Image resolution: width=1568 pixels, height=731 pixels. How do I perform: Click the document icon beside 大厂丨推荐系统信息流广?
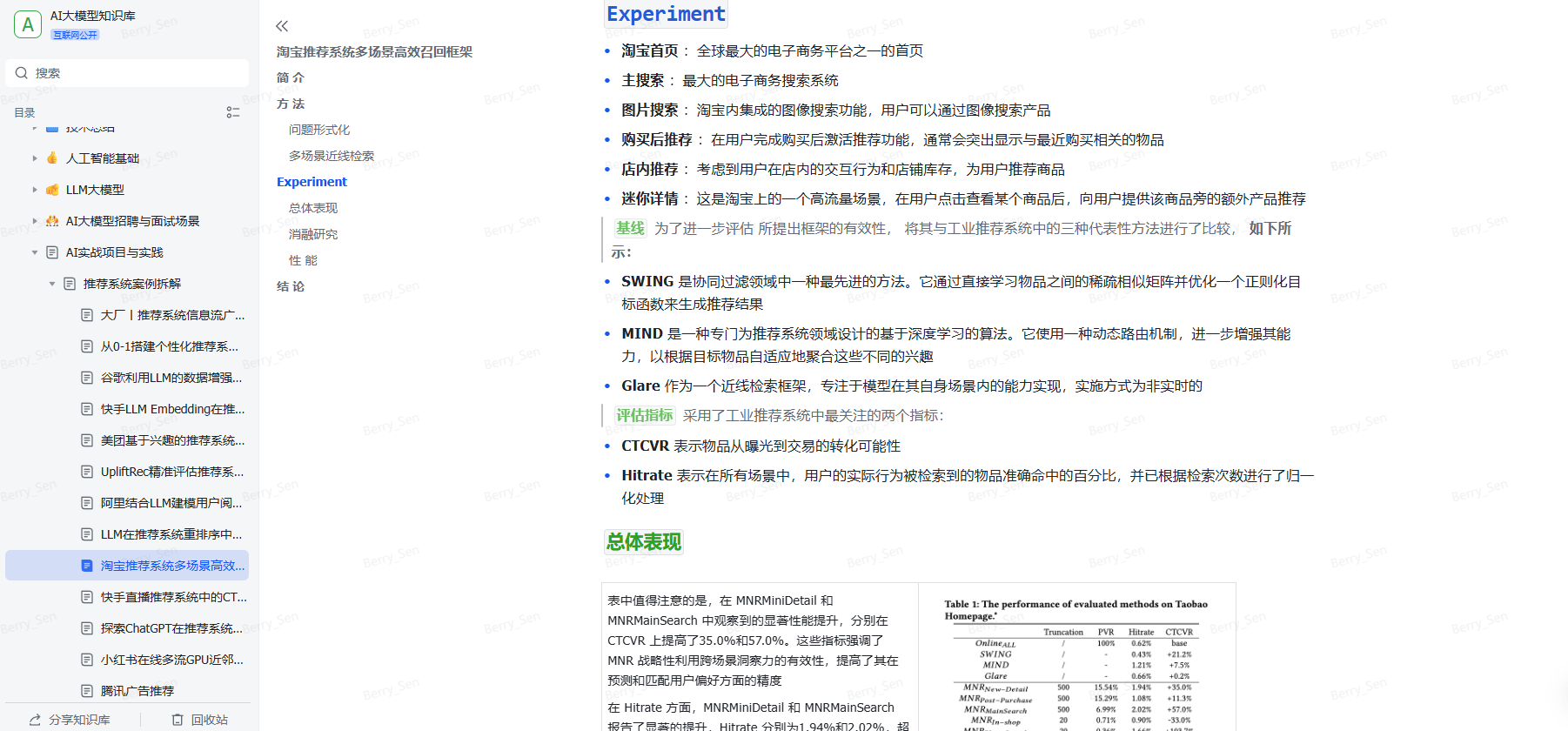(x=87, y=315)
